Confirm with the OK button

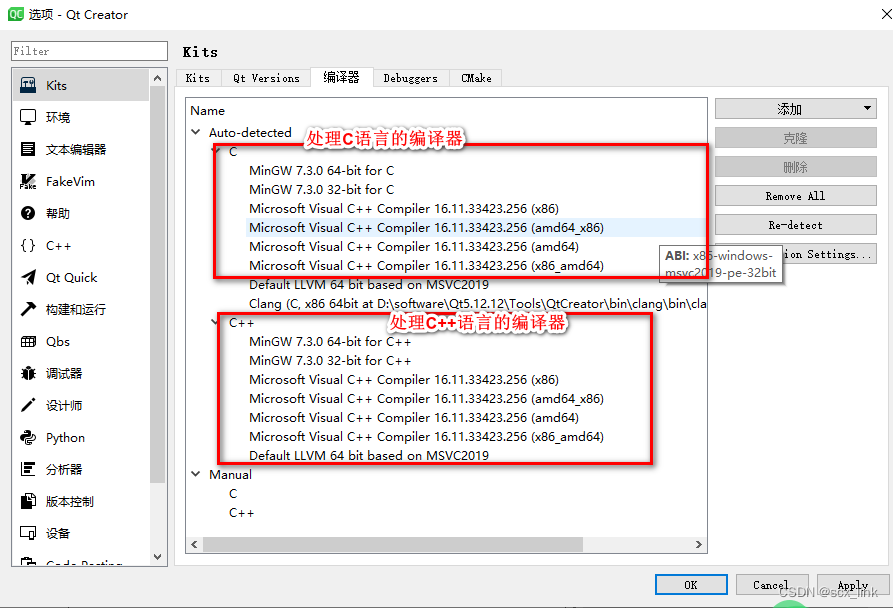pos(691,585)
